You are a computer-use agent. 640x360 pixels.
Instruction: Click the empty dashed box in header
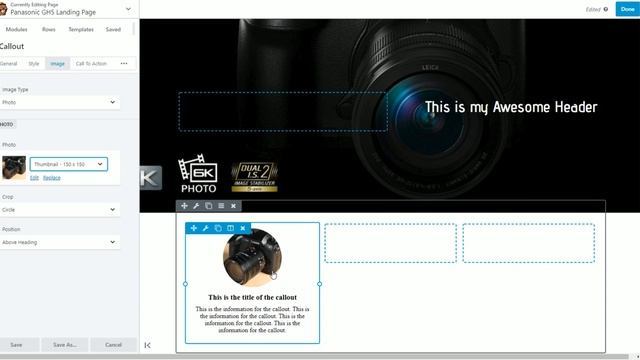point(283,111)
